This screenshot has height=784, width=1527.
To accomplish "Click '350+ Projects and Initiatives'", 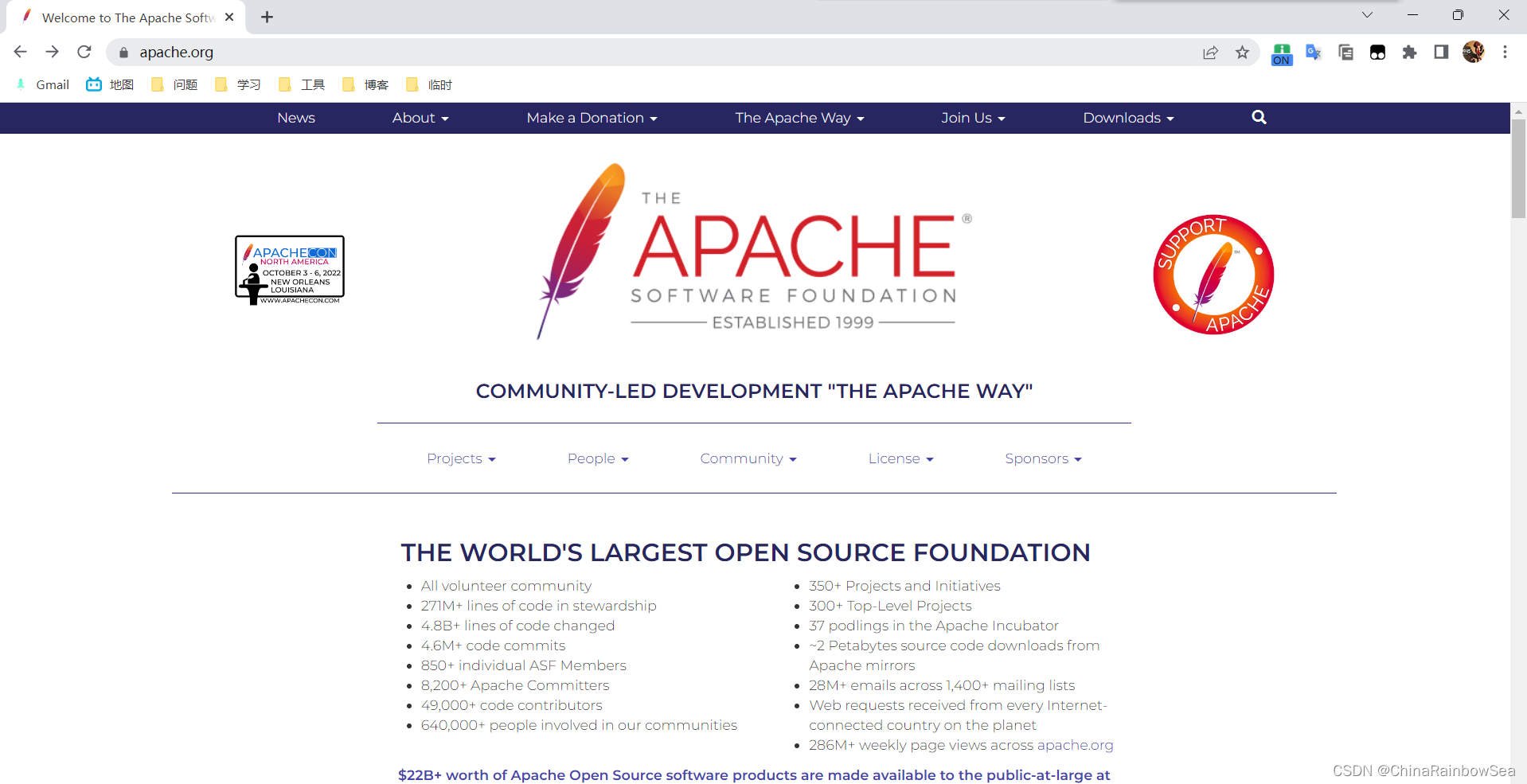I will 904,586.
